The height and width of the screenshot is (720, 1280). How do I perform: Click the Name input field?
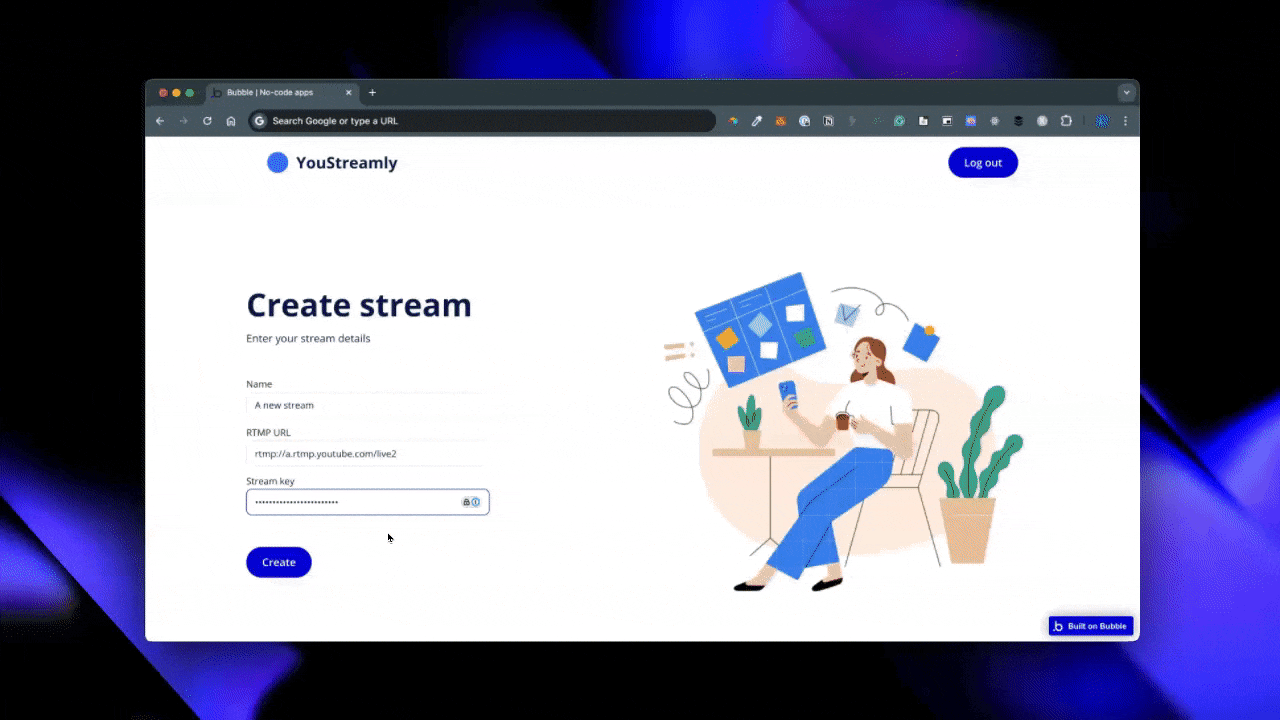pyautogui.click(x=368, y=405)
